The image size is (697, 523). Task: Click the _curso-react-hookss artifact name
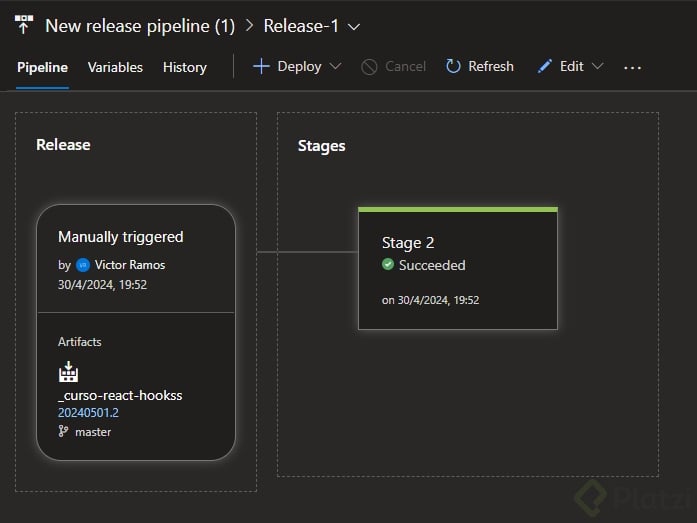[x=120, y=395]
